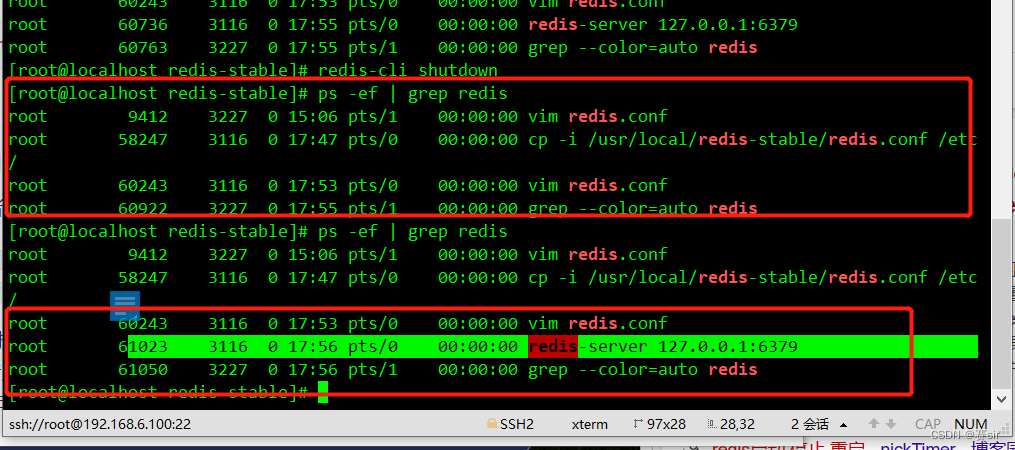Click PID 61023 in the highlighted row

[143, 346]
